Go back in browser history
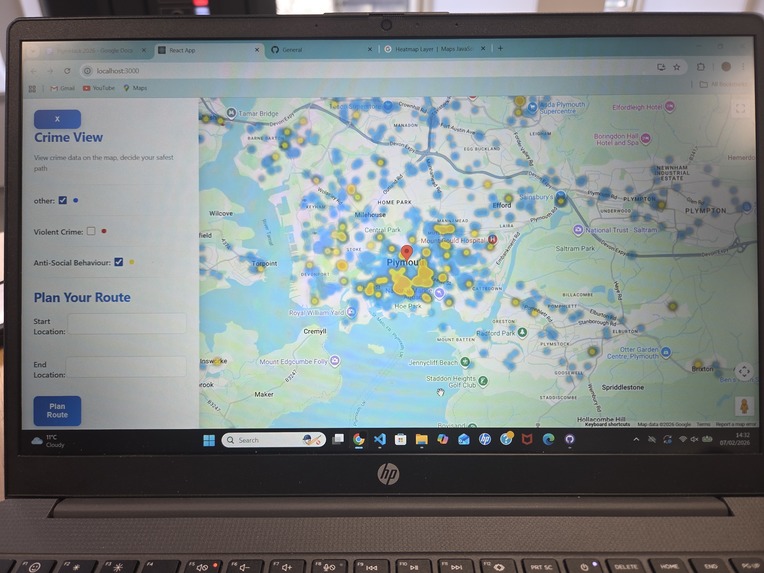 pyautogui.click(x=34, y=71)
